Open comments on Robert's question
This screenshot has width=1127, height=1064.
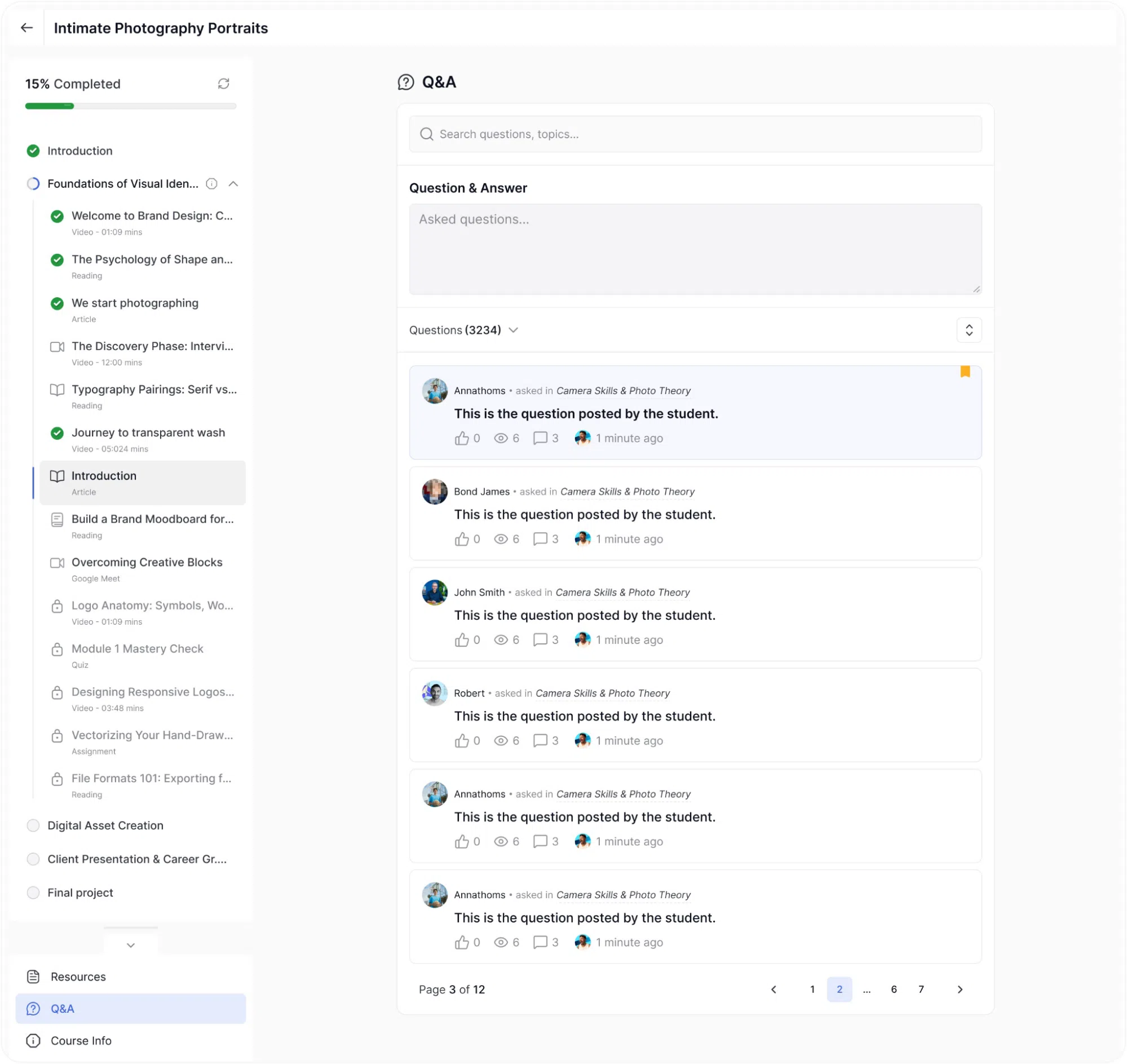[x=540, y=741]
